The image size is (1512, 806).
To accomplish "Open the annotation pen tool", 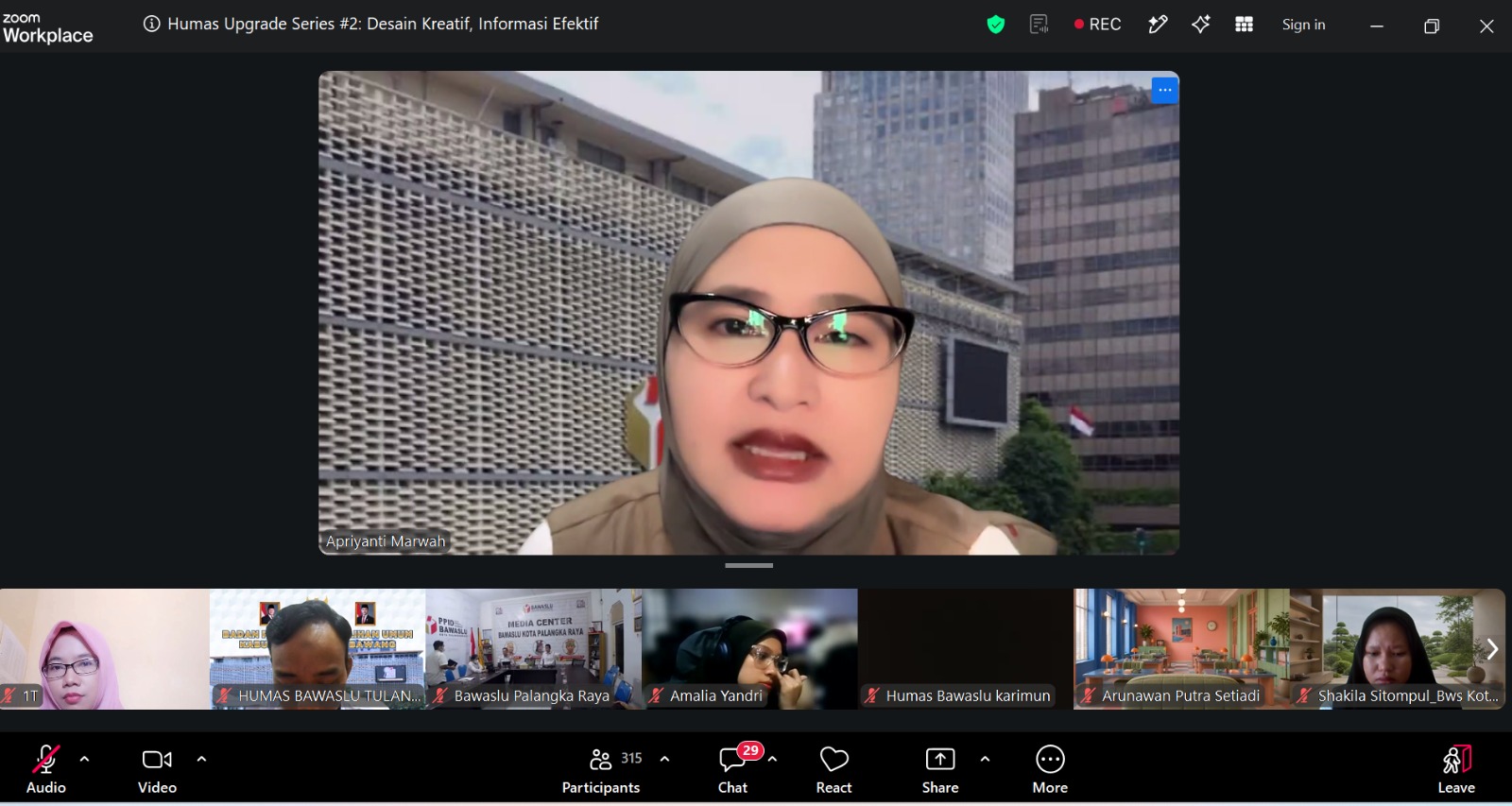I will point(1158,26).
